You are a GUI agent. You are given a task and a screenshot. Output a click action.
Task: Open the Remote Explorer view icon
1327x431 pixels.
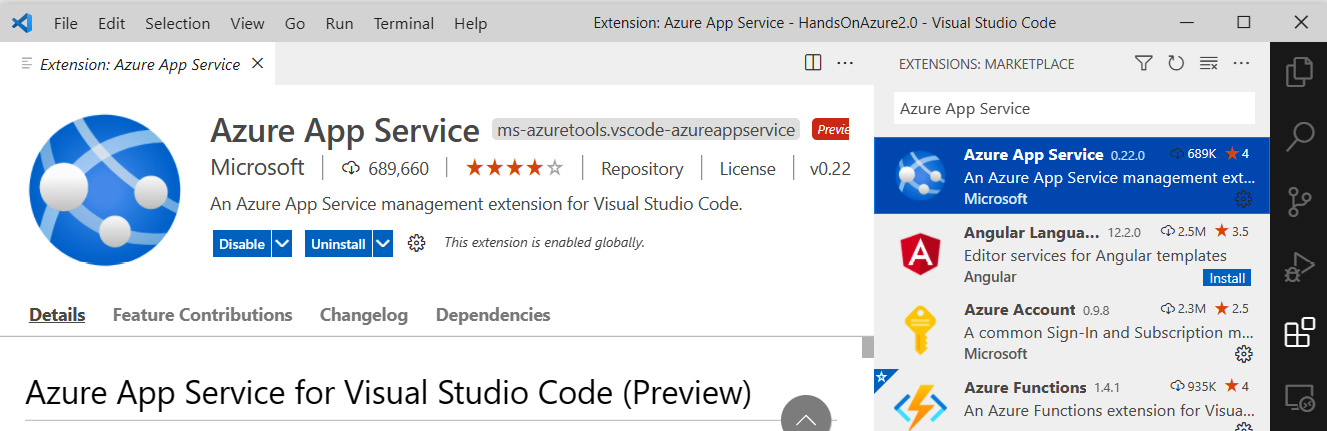pyautogui.click(x=1298, y=398)
